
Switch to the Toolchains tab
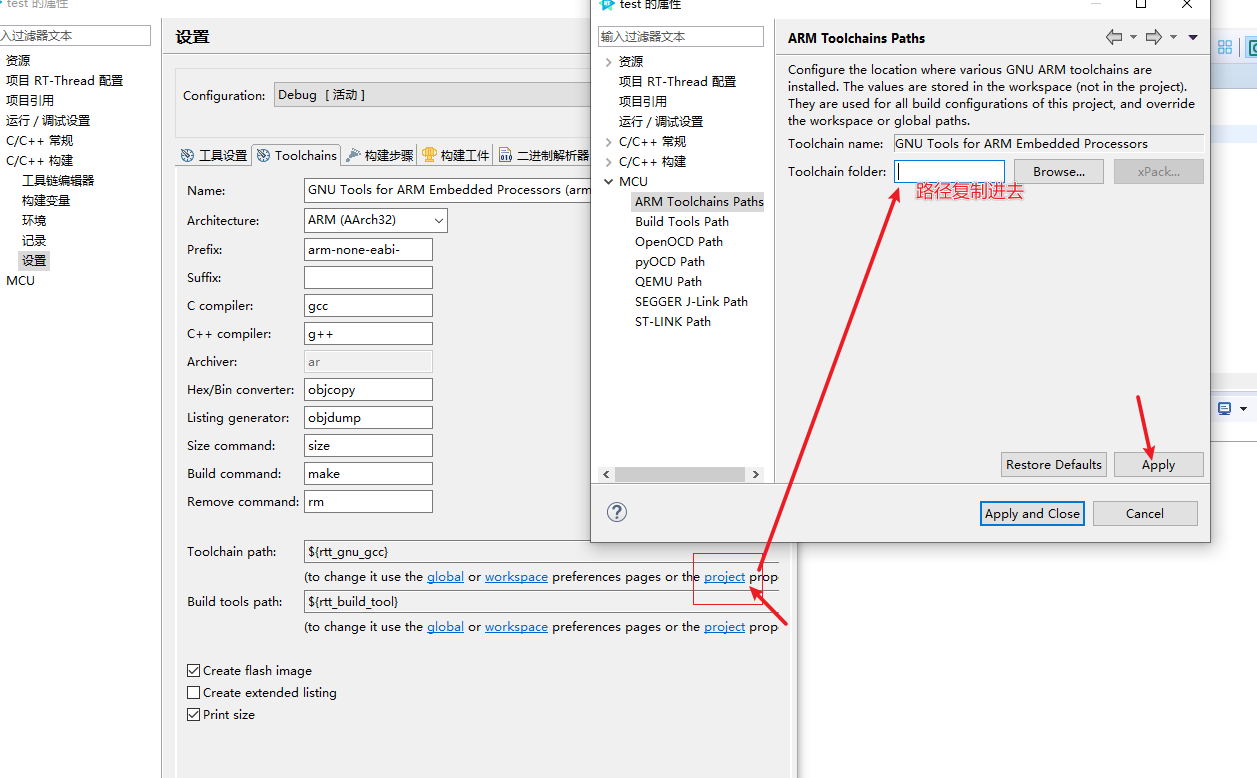(x=296, y=155)
